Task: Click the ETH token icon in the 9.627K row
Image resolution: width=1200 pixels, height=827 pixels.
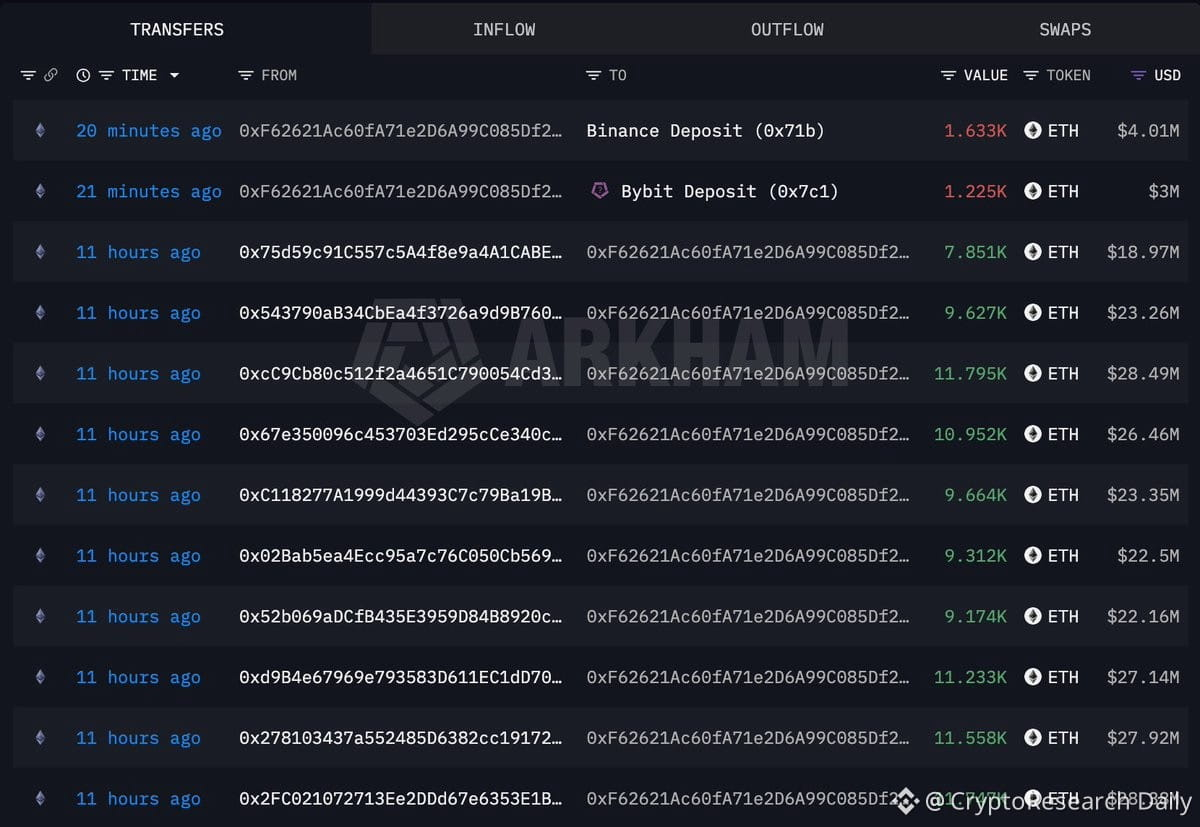Action: tap(1033, 313)
